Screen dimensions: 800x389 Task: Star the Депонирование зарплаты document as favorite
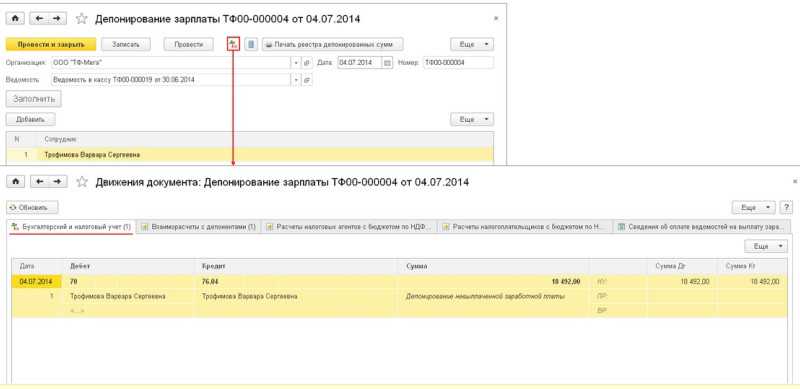[81, 19]
